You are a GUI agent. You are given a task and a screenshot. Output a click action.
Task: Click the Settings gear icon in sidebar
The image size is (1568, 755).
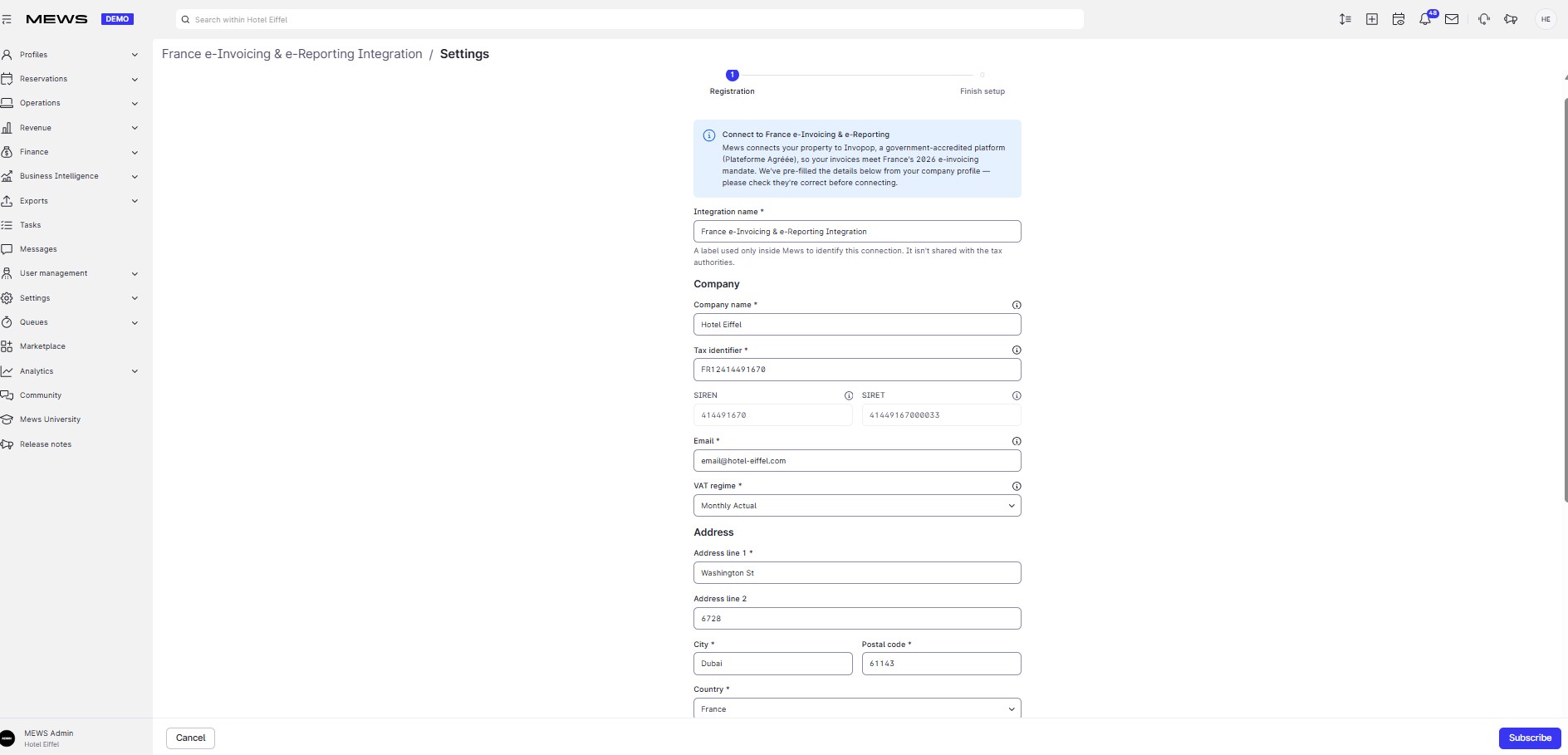click(x=7, y=298)
